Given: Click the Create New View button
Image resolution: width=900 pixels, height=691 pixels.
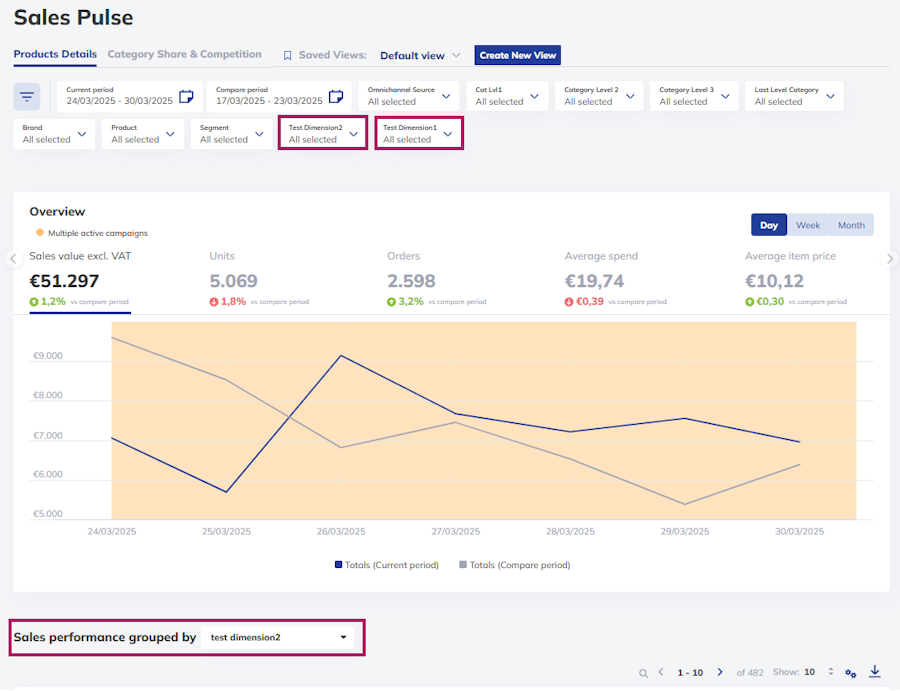Looking at the screenshot, I should click(518, 56).
